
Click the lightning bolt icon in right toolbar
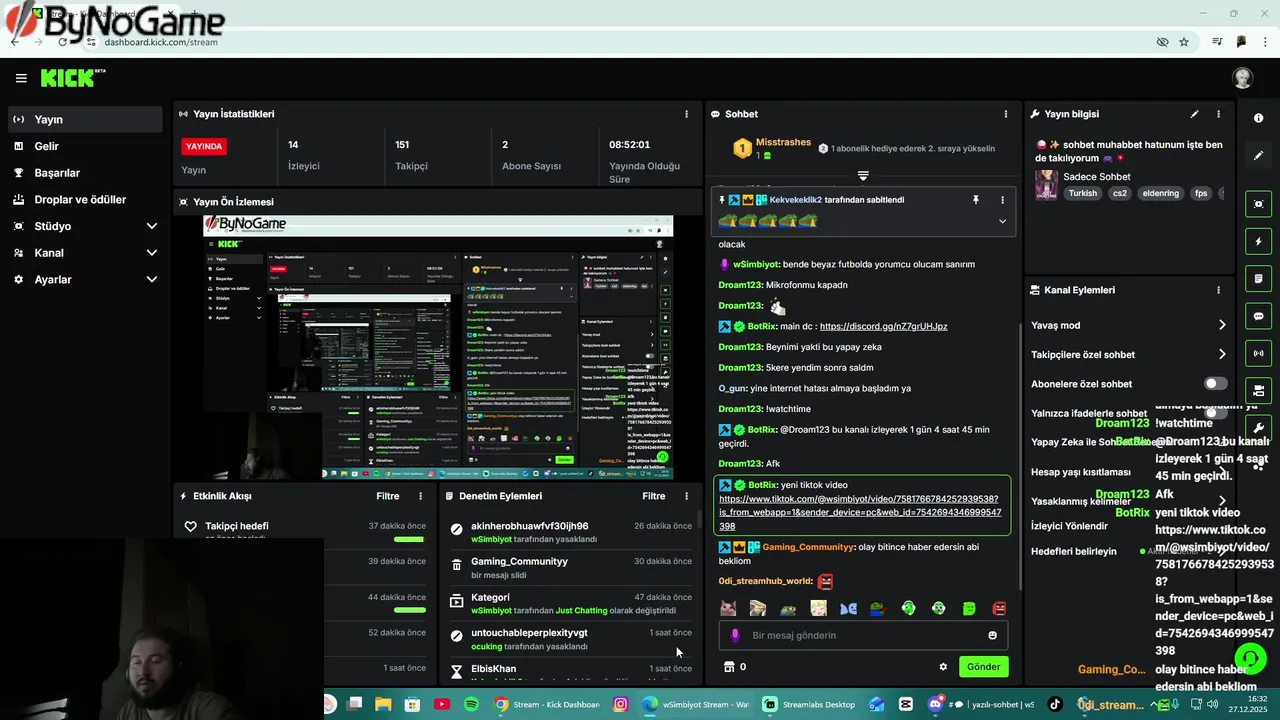coord(1258,241)
